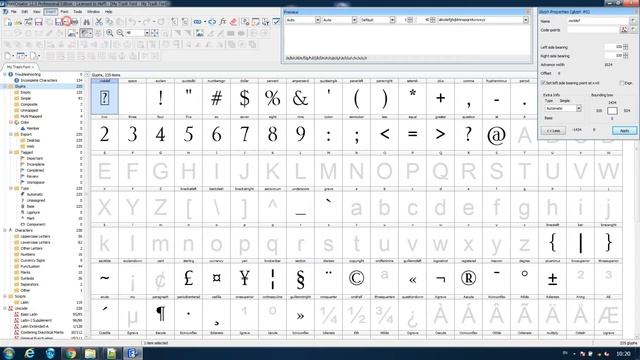The image size is (640, 360).
Task: Click the zoom-to-fit icon after zoom box
Action: pos(155,33)
